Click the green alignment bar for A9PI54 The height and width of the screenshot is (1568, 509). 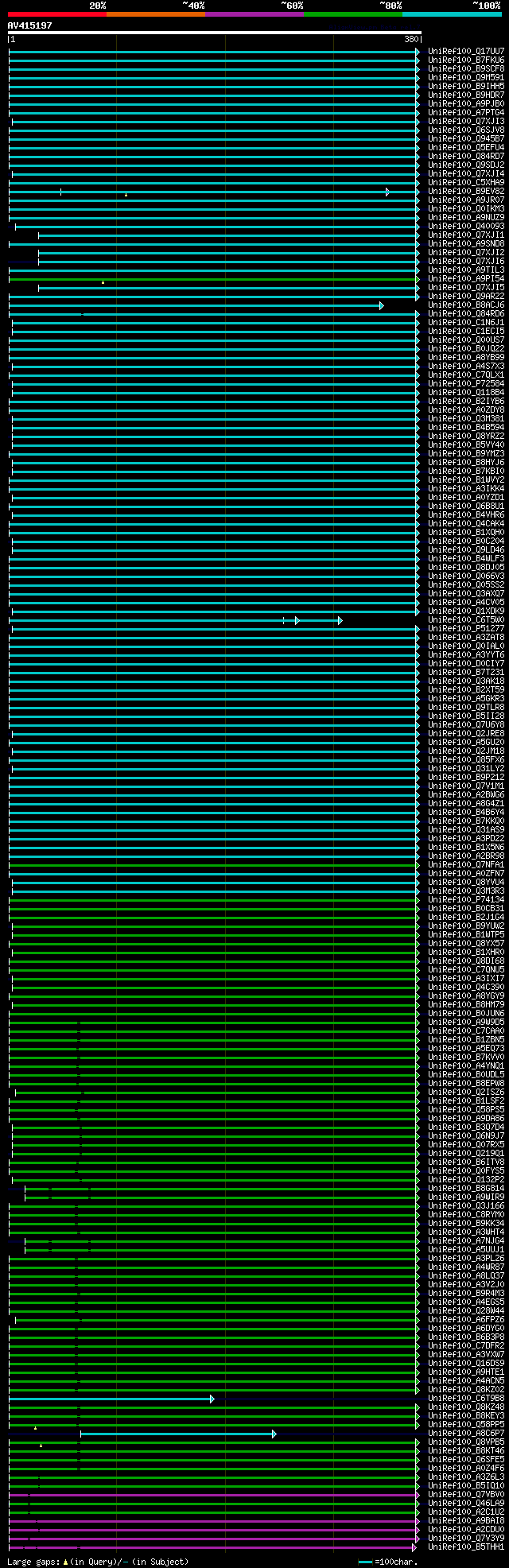(x=213, y=279)
